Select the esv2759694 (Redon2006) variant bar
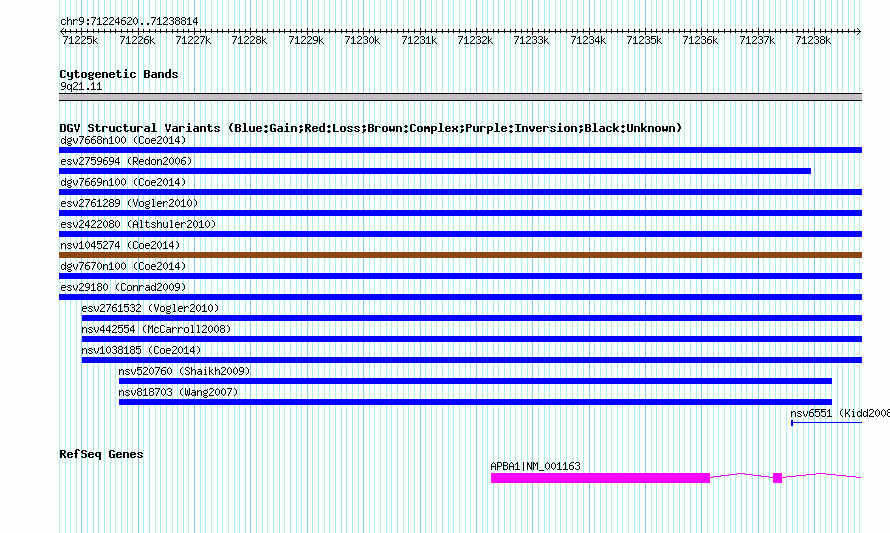 point(435,171)
